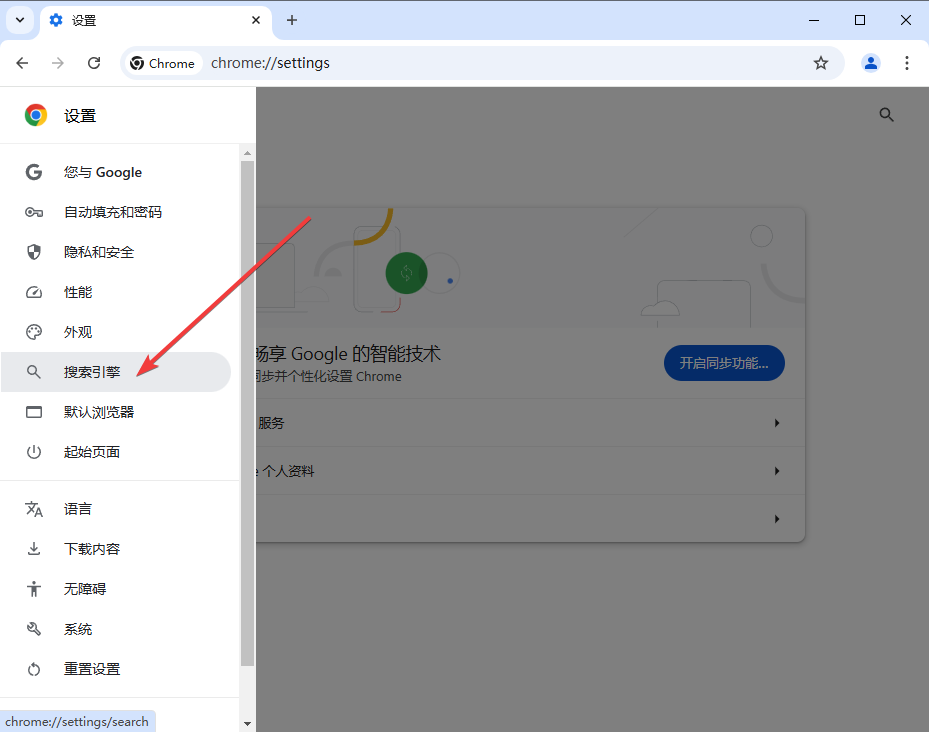Open the Chrome profile avatar menu

870,62
